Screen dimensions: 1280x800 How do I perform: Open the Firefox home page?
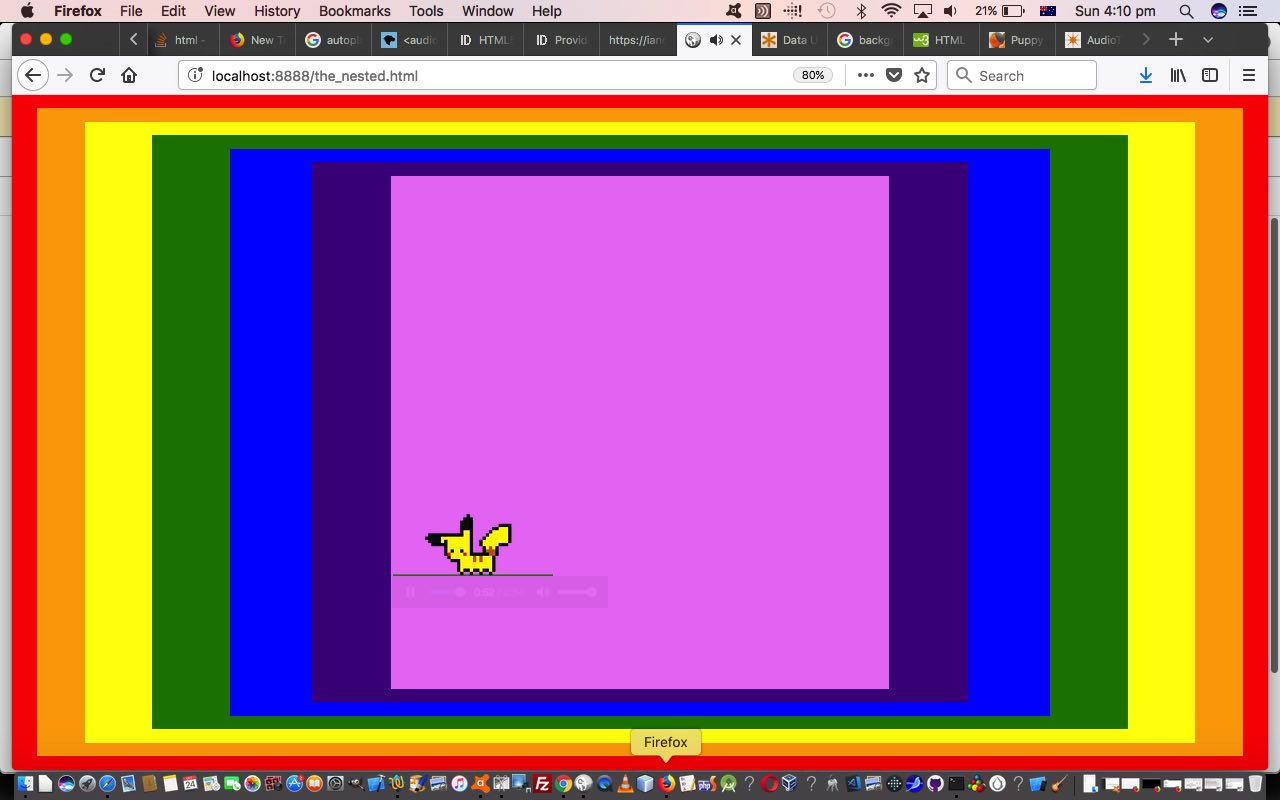[129, 75]
